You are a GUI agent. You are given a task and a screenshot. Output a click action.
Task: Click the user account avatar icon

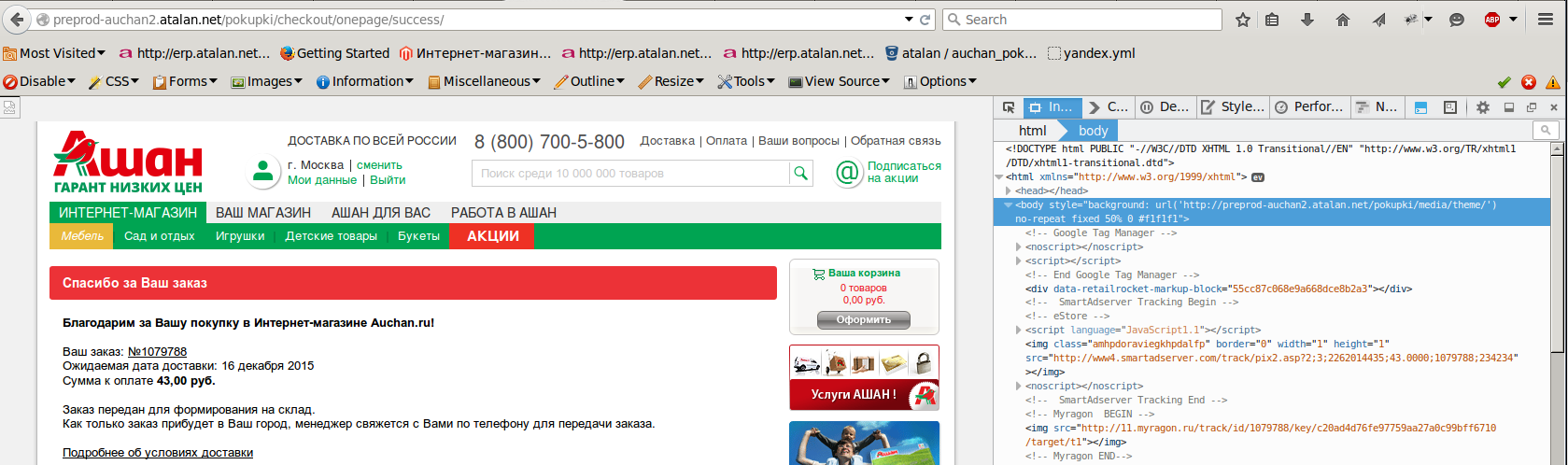[x=263, y=172]
